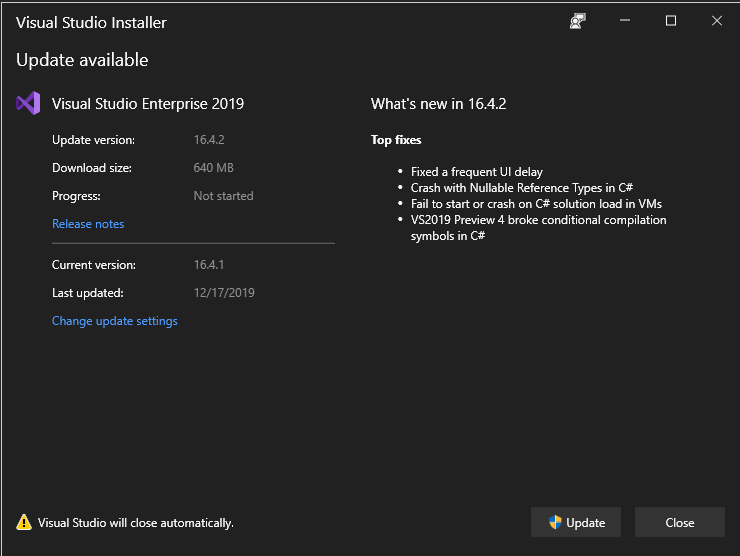Click the 'Current version:' label
The height and width of the screenshot is (556, 740).
pos(94,265)
